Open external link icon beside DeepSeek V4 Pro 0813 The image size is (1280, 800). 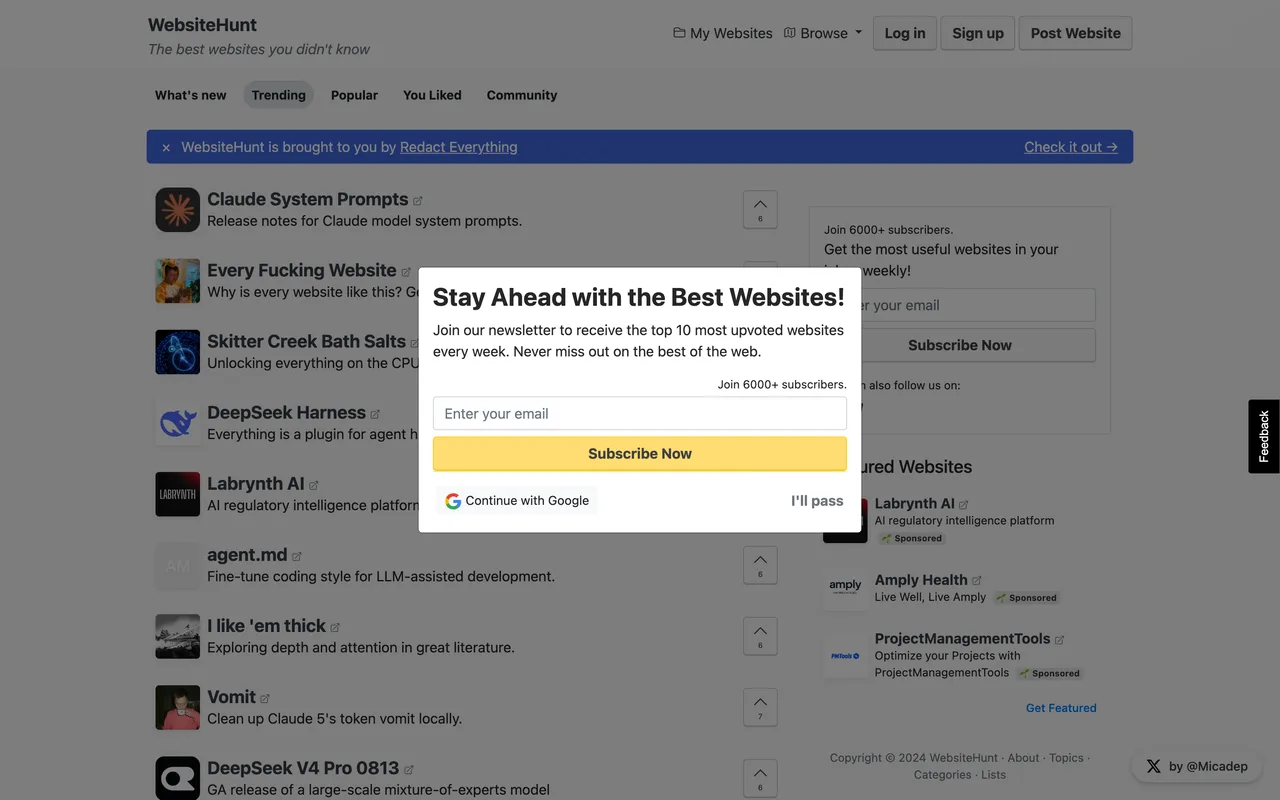[408, 769]
